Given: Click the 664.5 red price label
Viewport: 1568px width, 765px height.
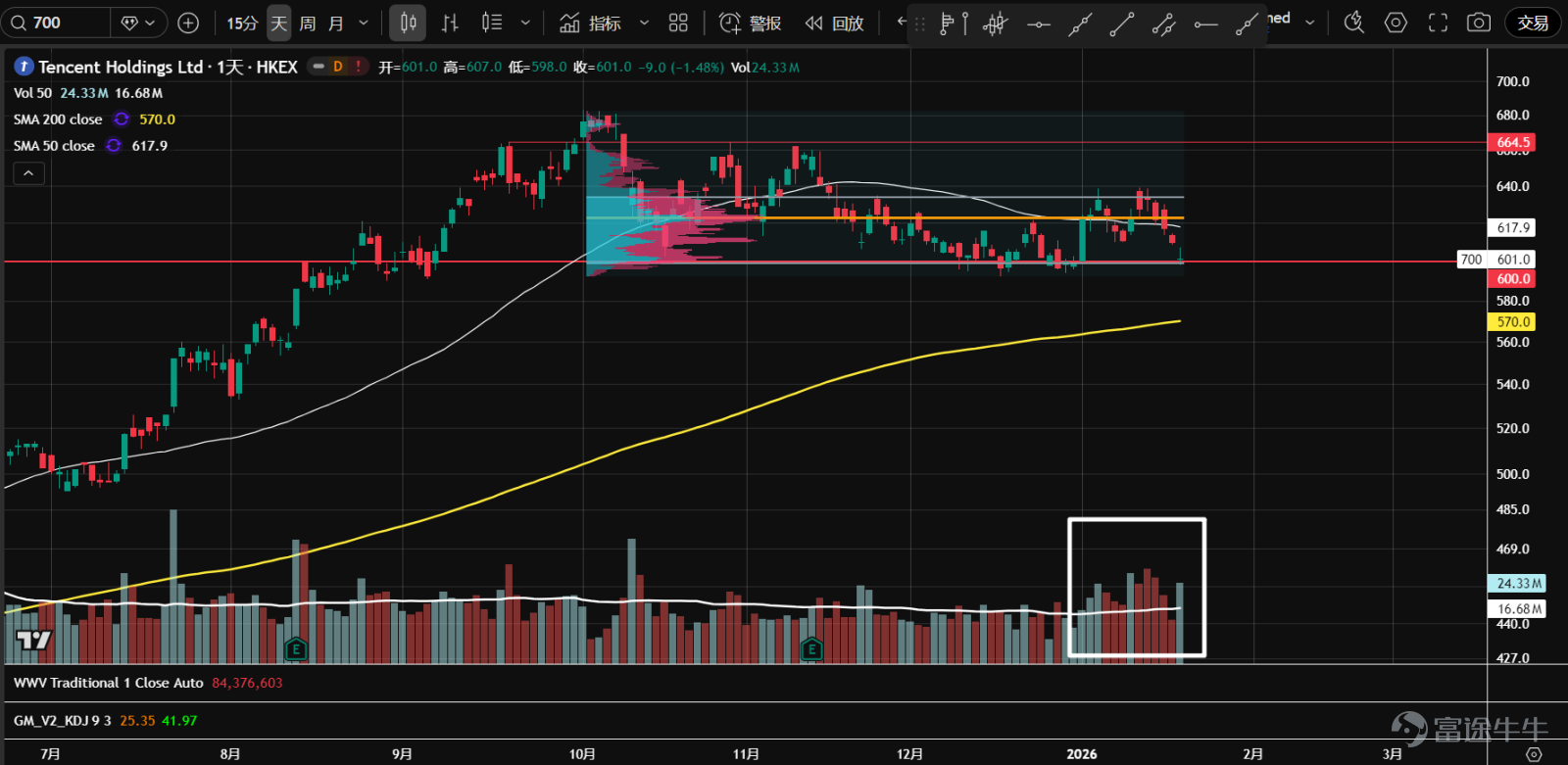Looking at the screenshot, I should point(1513,142).
